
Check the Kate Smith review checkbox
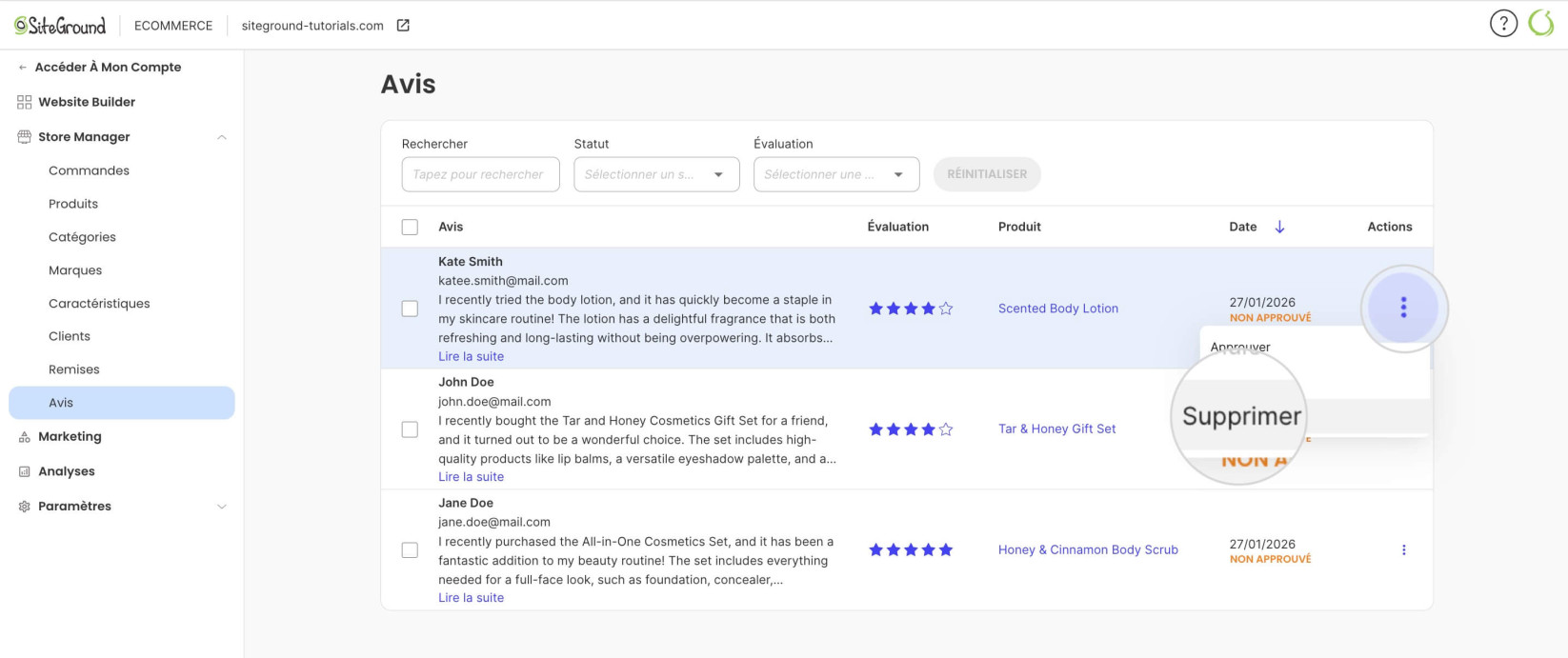click(x=410, y=309)
